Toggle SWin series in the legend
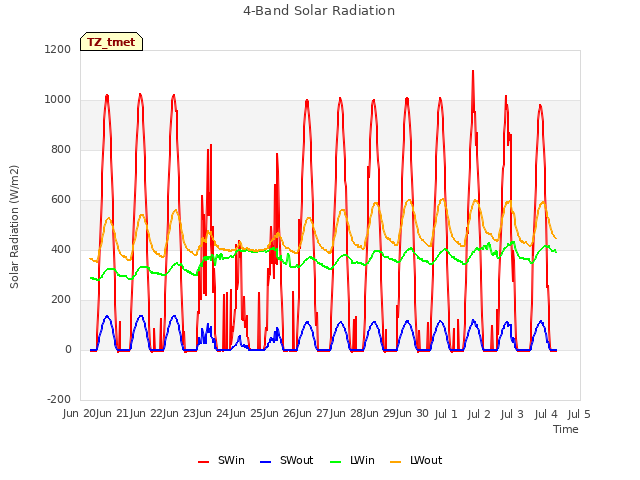The height and width of the screenshot is (480, 640). pyautogui.click(x=221, y=460)
